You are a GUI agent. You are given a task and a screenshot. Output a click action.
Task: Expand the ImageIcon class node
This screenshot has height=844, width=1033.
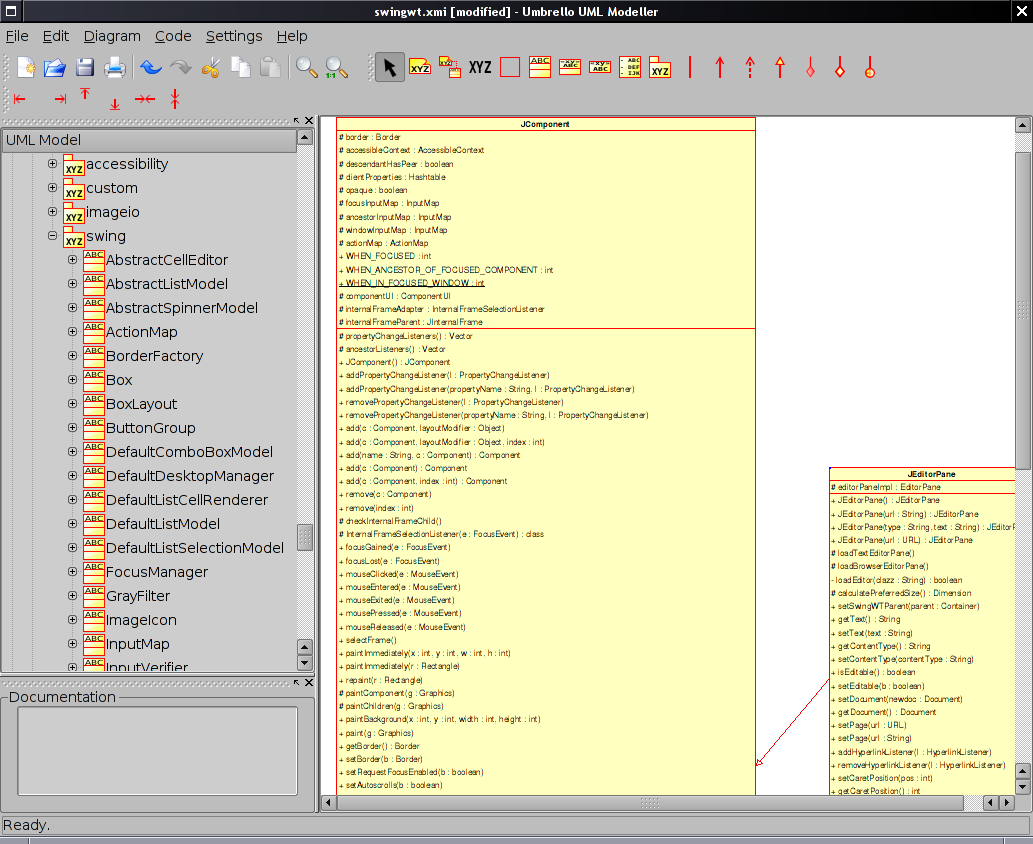(72, 619)
